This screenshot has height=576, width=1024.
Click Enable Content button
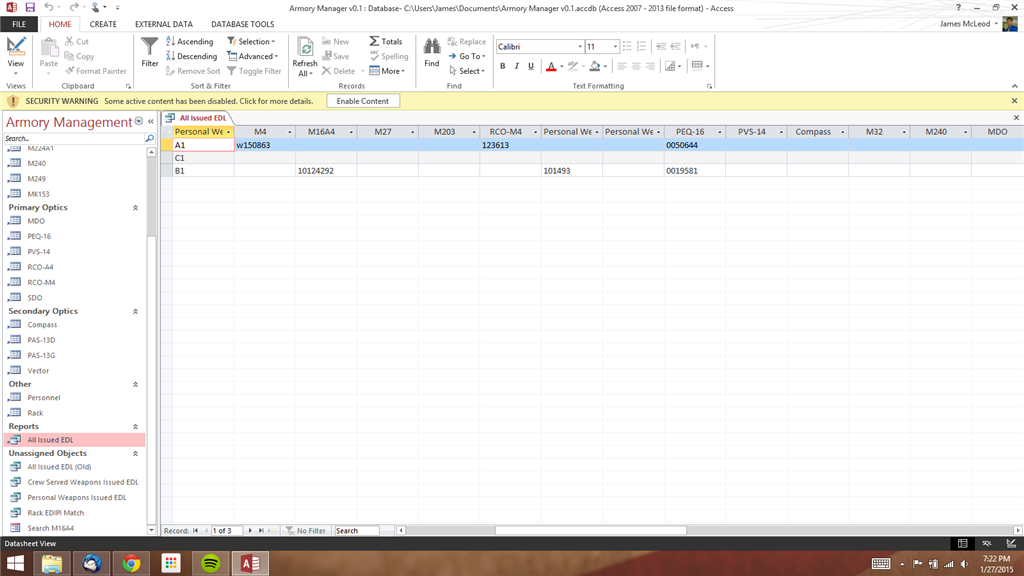[362, 101]
